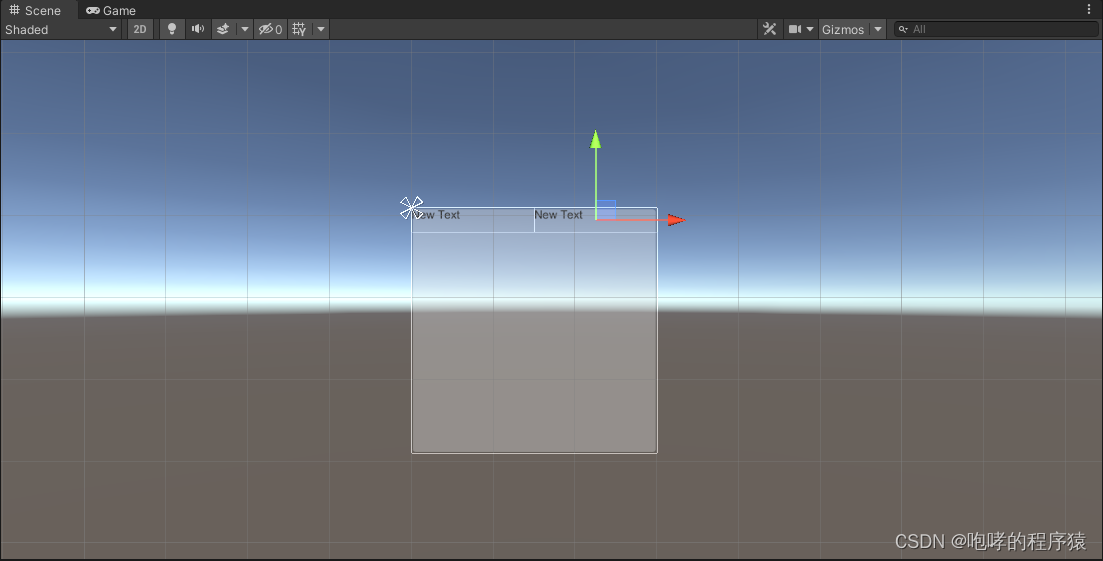Click the anchor preset gizmo at panel corner
This screenshot has height=561, width=1103.
pyautogui.click(x=412, y=208)
